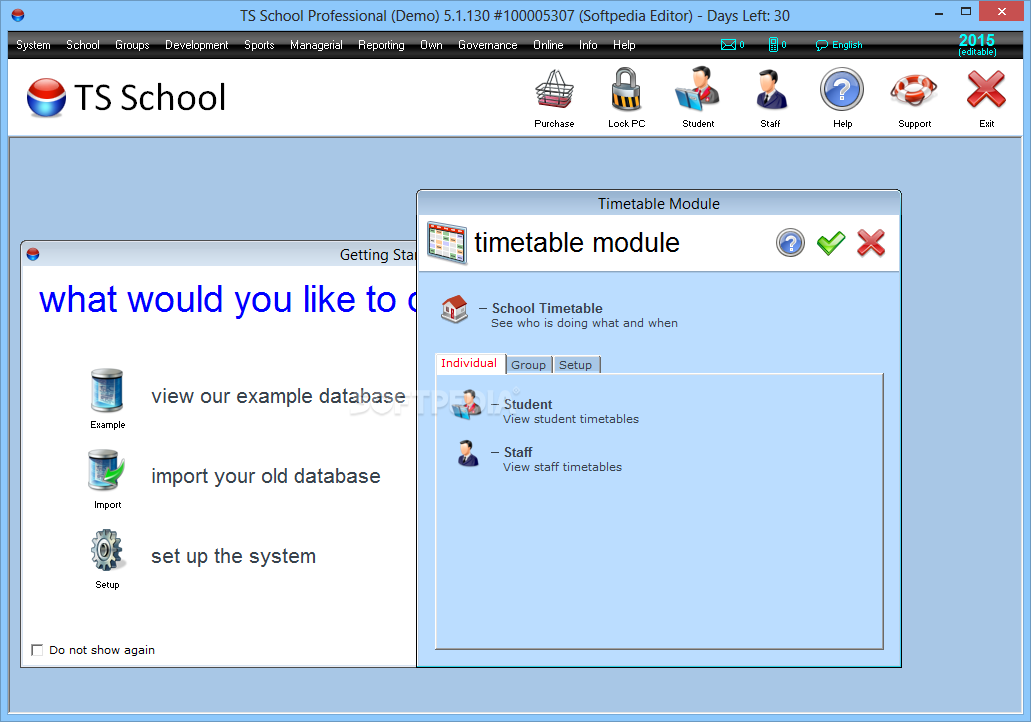The image size is (1031, 722).
Task: Open Student View student timetables link
Action: coord(571,412)
